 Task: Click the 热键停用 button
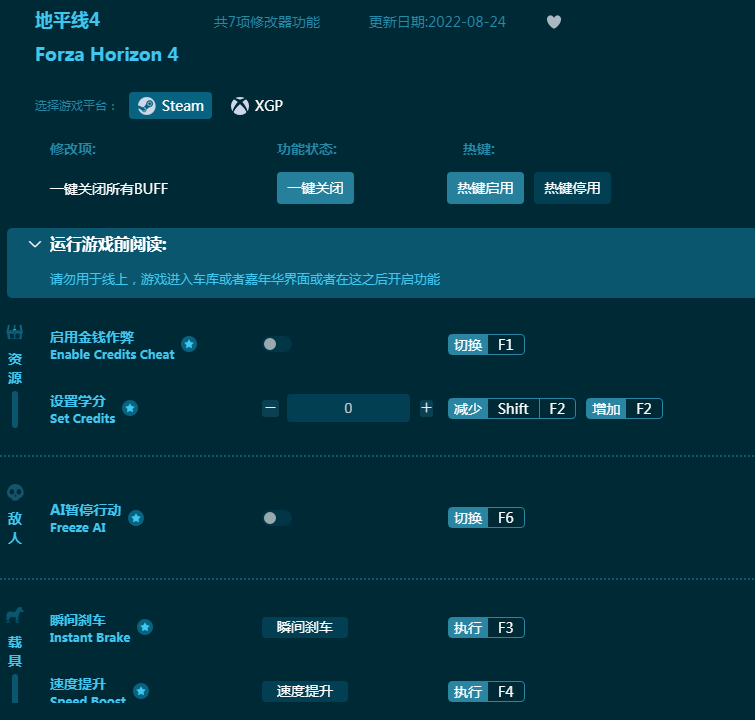tap(572, 188)
